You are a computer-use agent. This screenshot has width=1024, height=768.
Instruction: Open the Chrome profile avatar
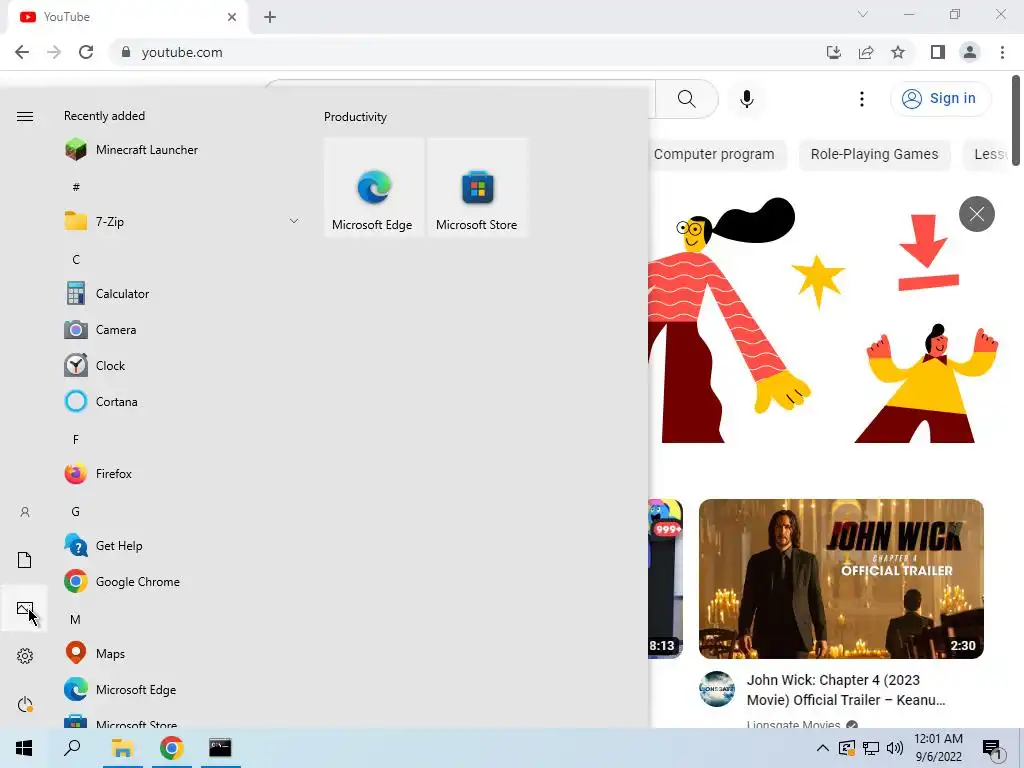pyautogui.click(x=970, y=52)
